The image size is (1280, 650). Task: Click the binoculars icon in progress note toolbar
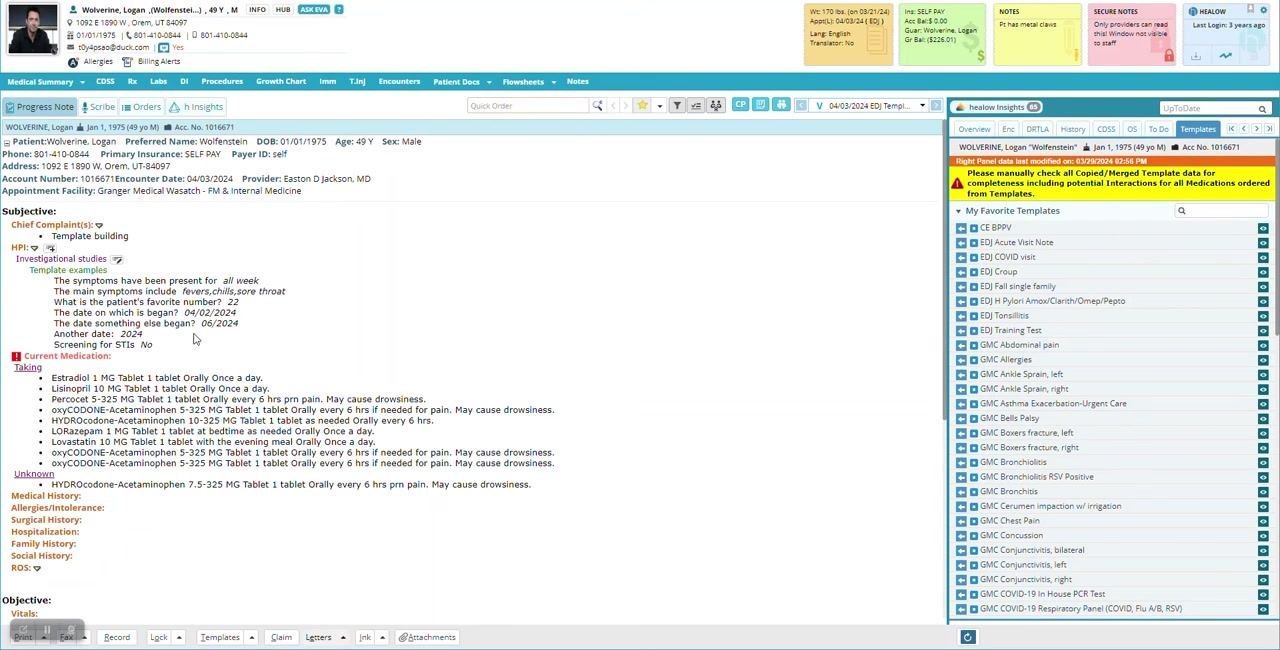(x=782, y=105)
